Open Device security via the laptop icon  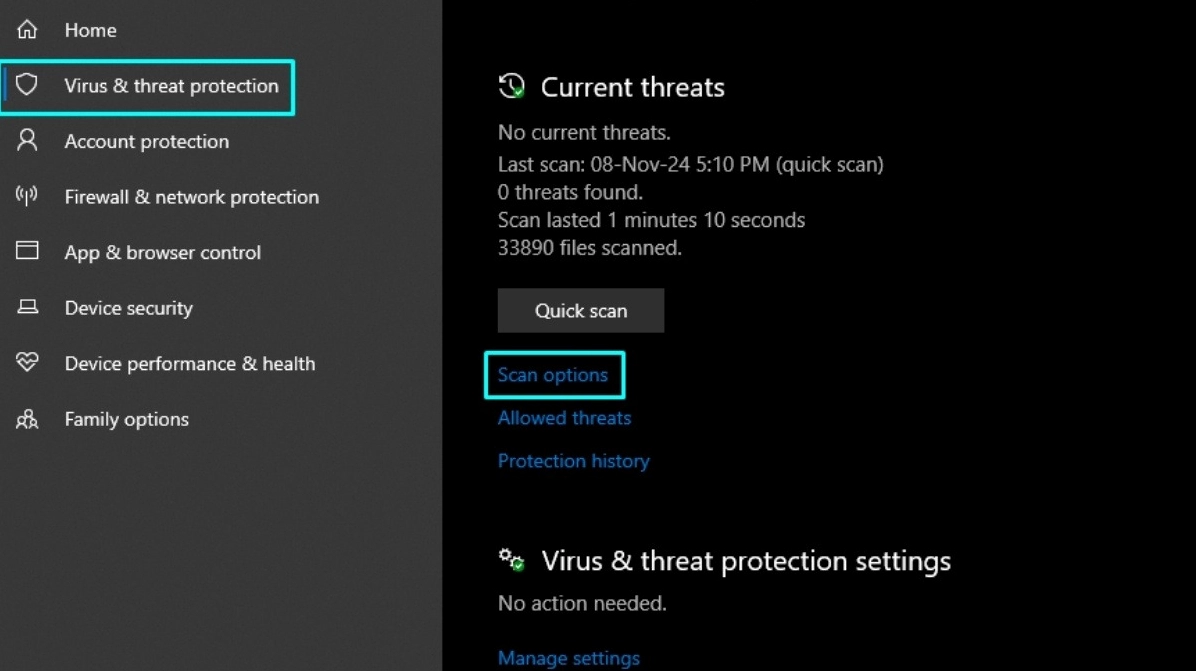click(27, 308)
